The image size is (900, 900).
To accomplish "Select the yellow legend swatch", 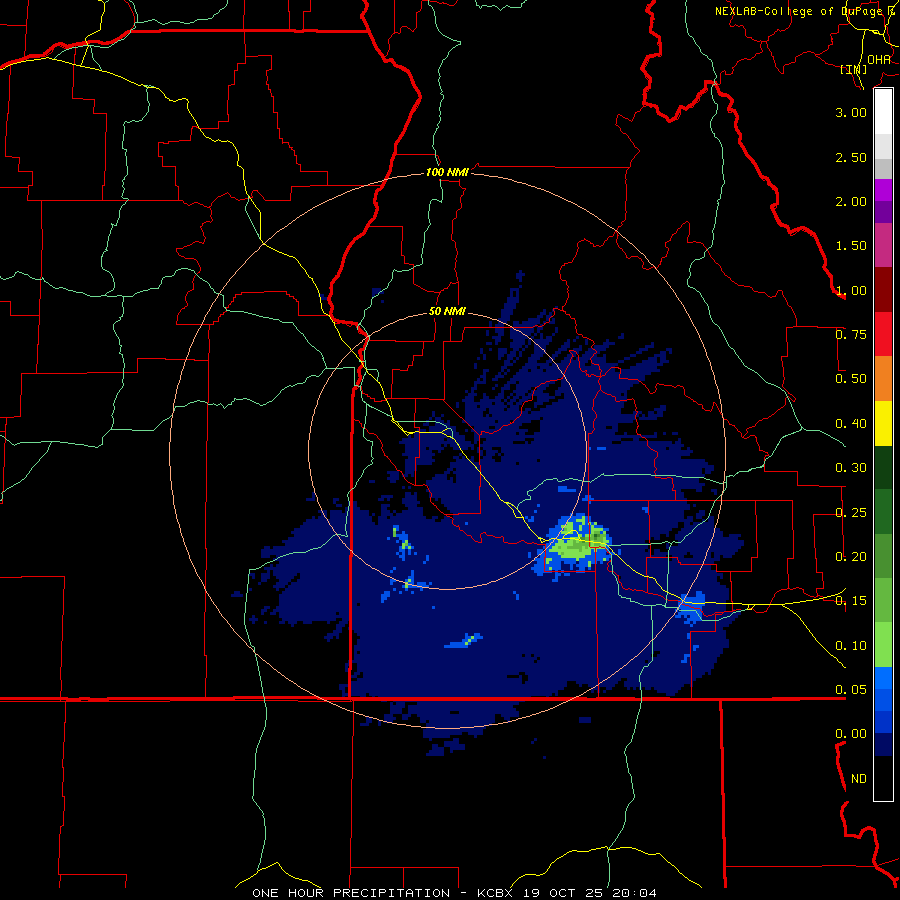I will 883,423.
